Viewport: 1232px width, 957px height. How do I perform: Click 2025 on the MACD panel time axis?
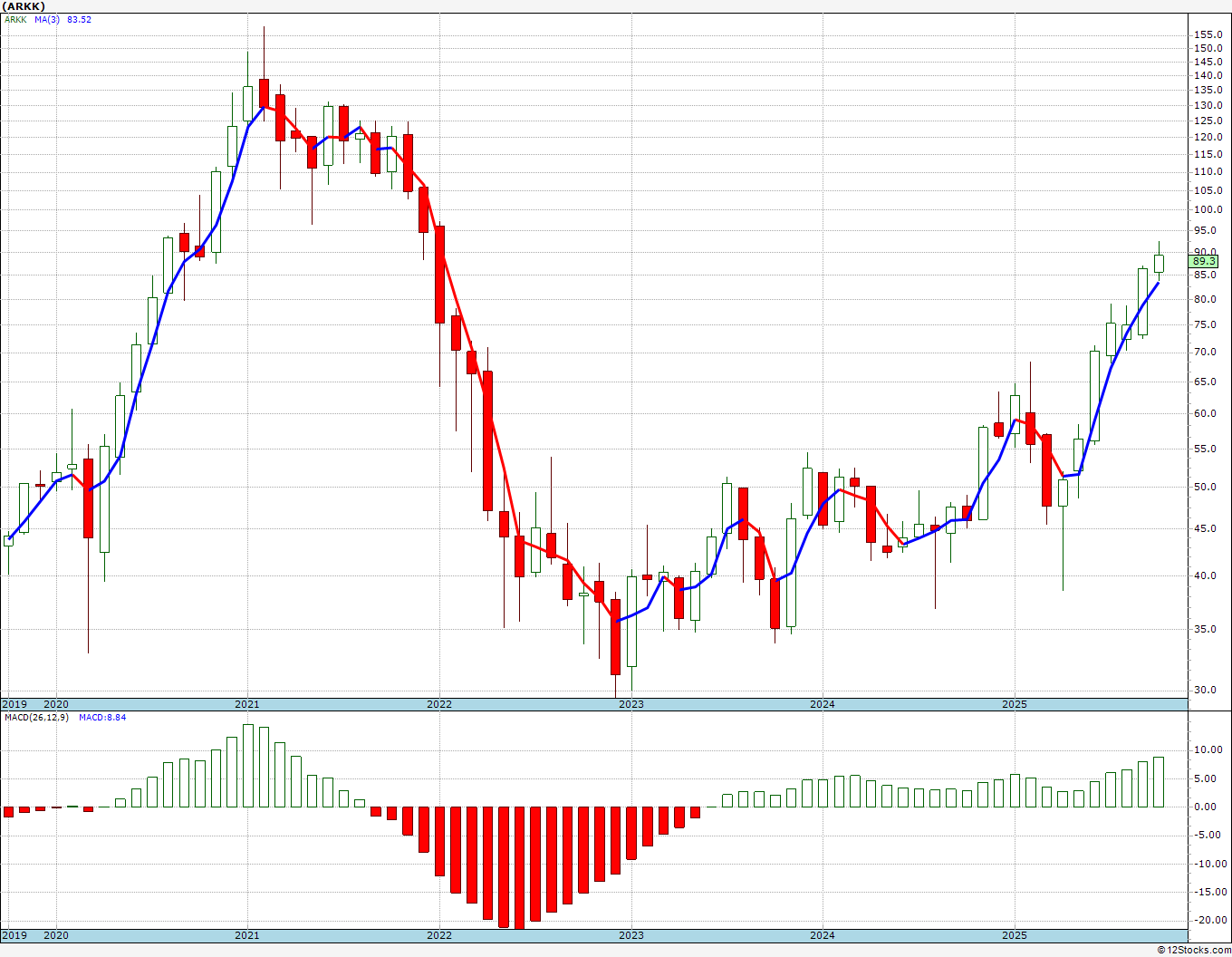pos(1015,935)
